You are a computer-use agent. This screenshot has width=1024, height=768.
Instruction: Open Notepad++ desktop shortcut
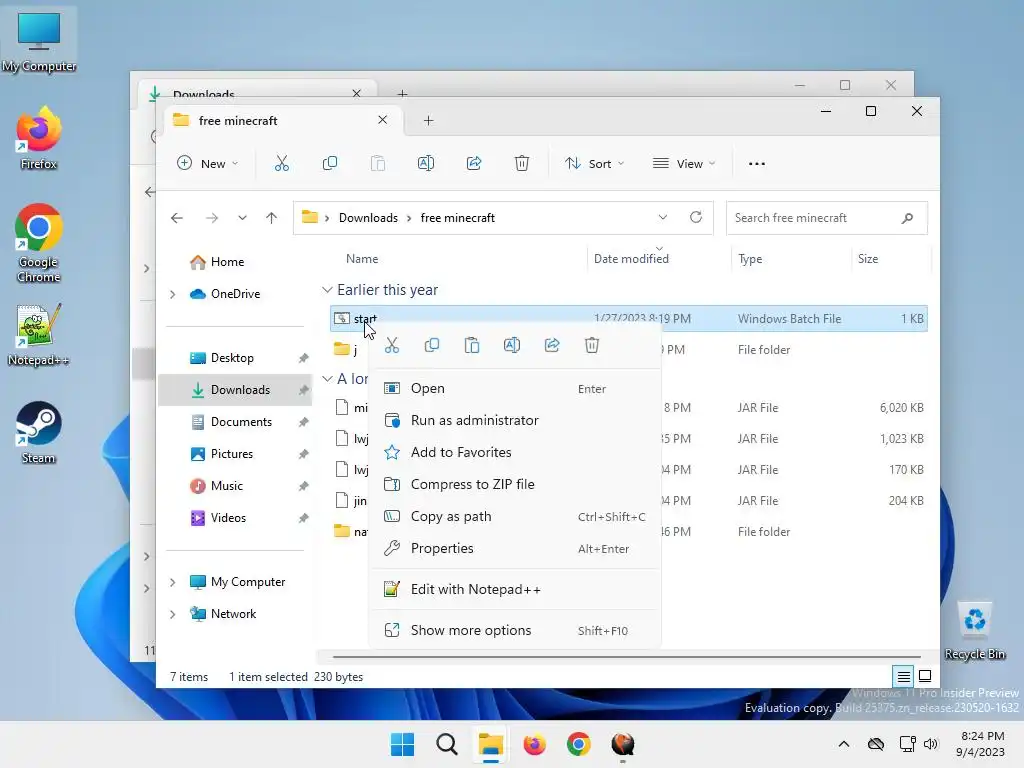pyautogui.click(x=39, y=335)
